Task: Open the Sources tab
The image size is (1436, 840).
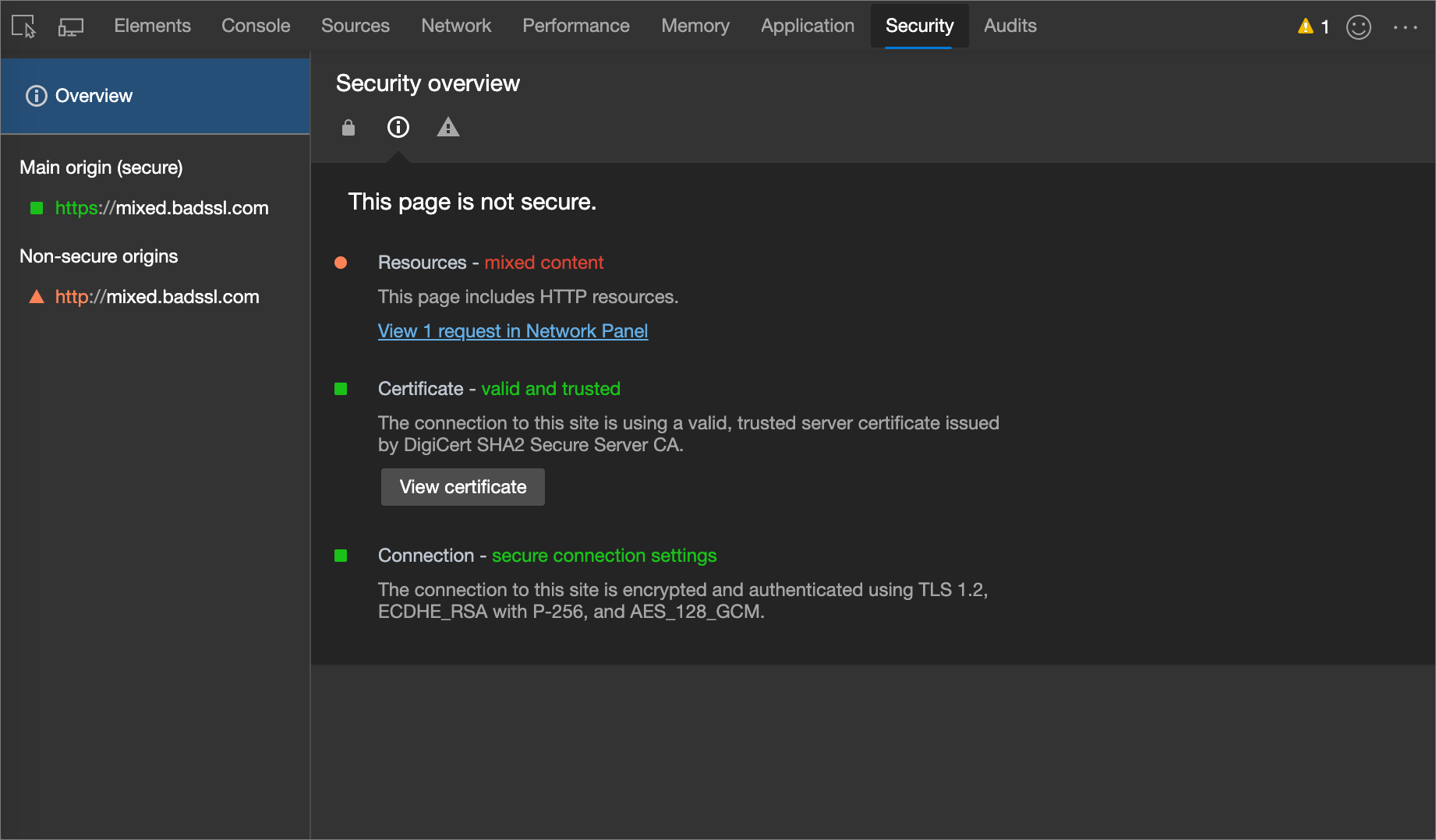Action: click(355, 26)
